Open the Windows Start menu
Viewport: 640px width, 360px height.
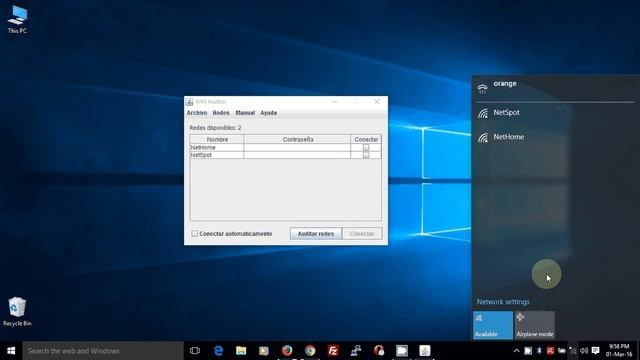point(11,351)
